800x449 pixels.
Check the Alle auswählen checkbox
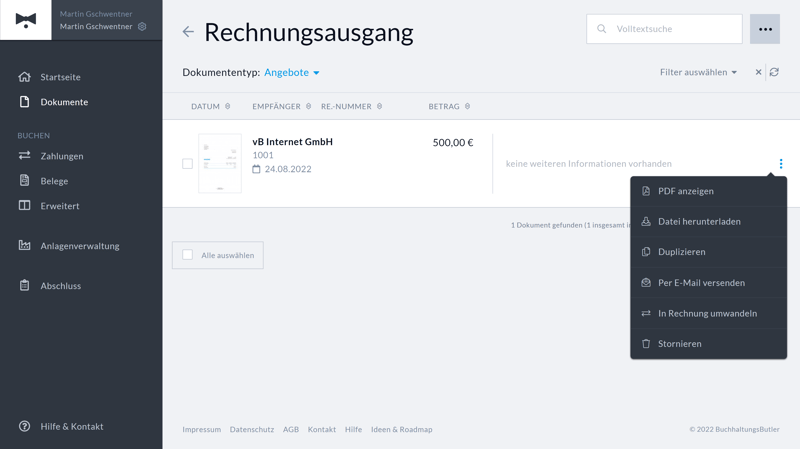coord(188,255)
